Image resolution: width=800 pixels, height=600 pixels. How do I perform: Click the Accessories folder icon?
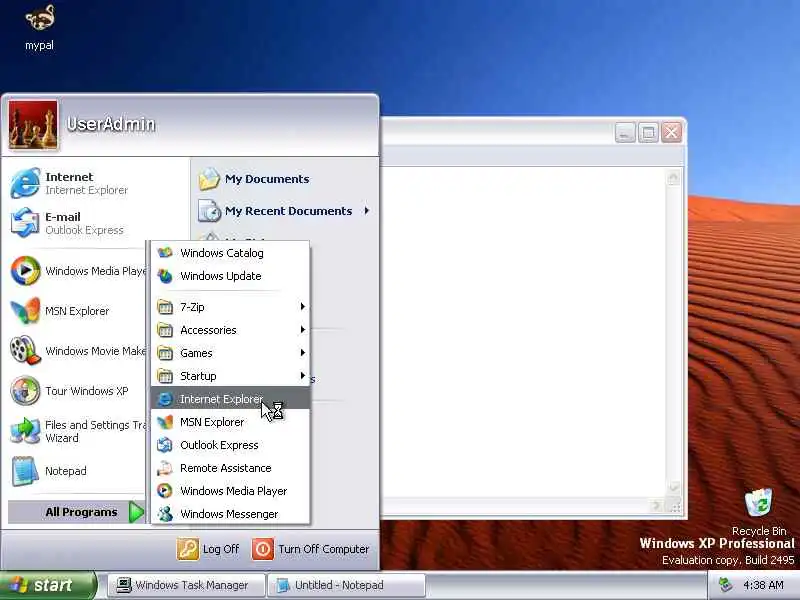pos(165,330)
